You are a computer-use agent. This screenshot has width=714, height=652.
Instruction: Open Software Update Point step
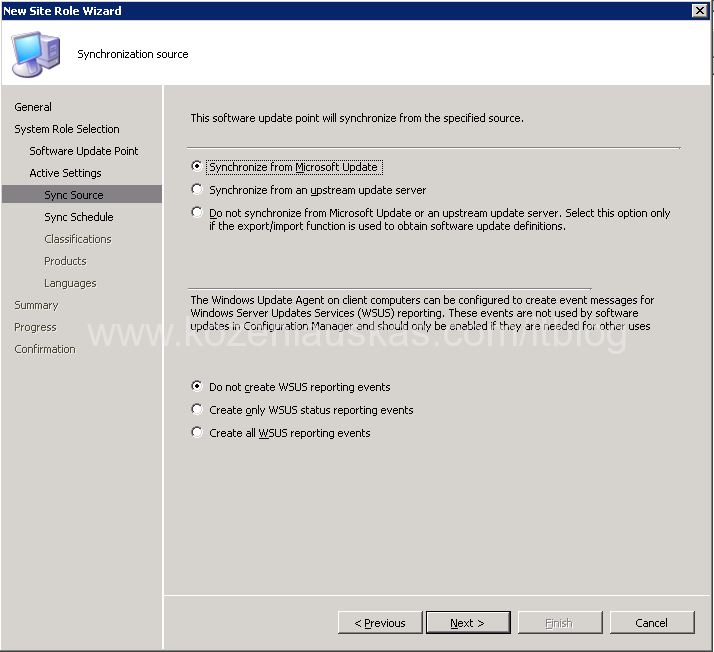pos(84,151)
